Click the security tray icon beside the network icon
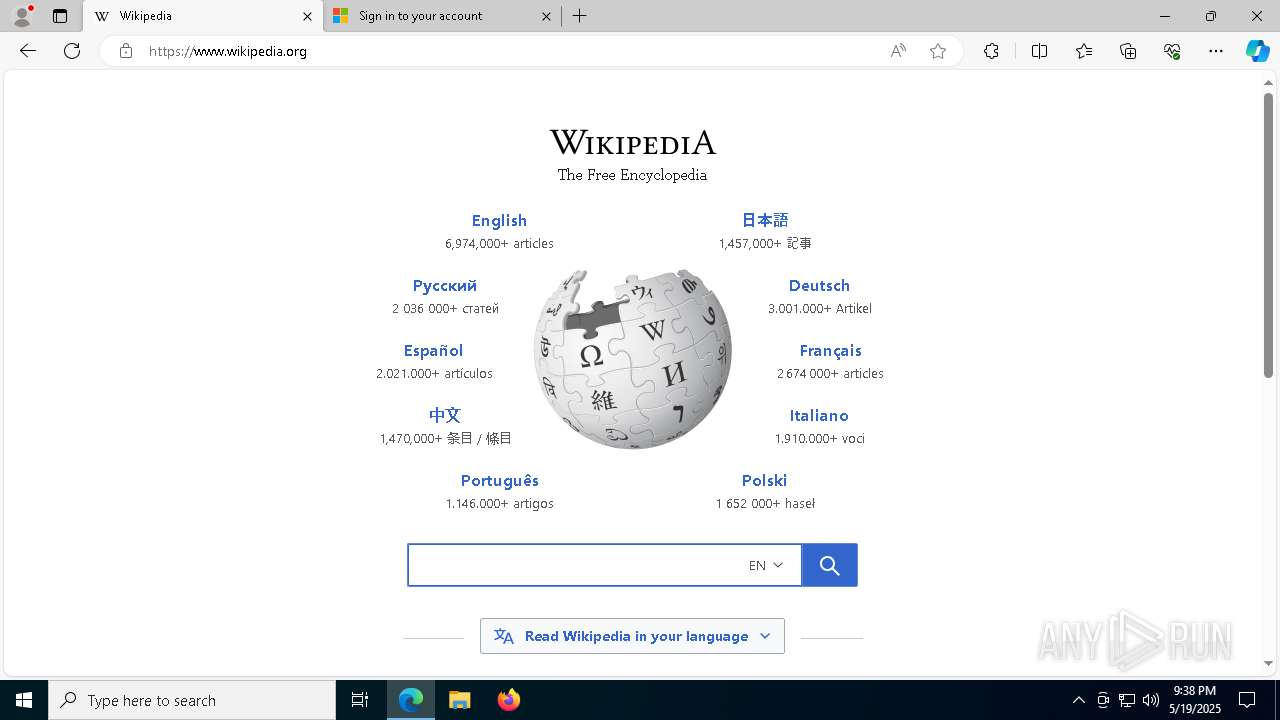1280x720 pixels. coord(1103,700)
